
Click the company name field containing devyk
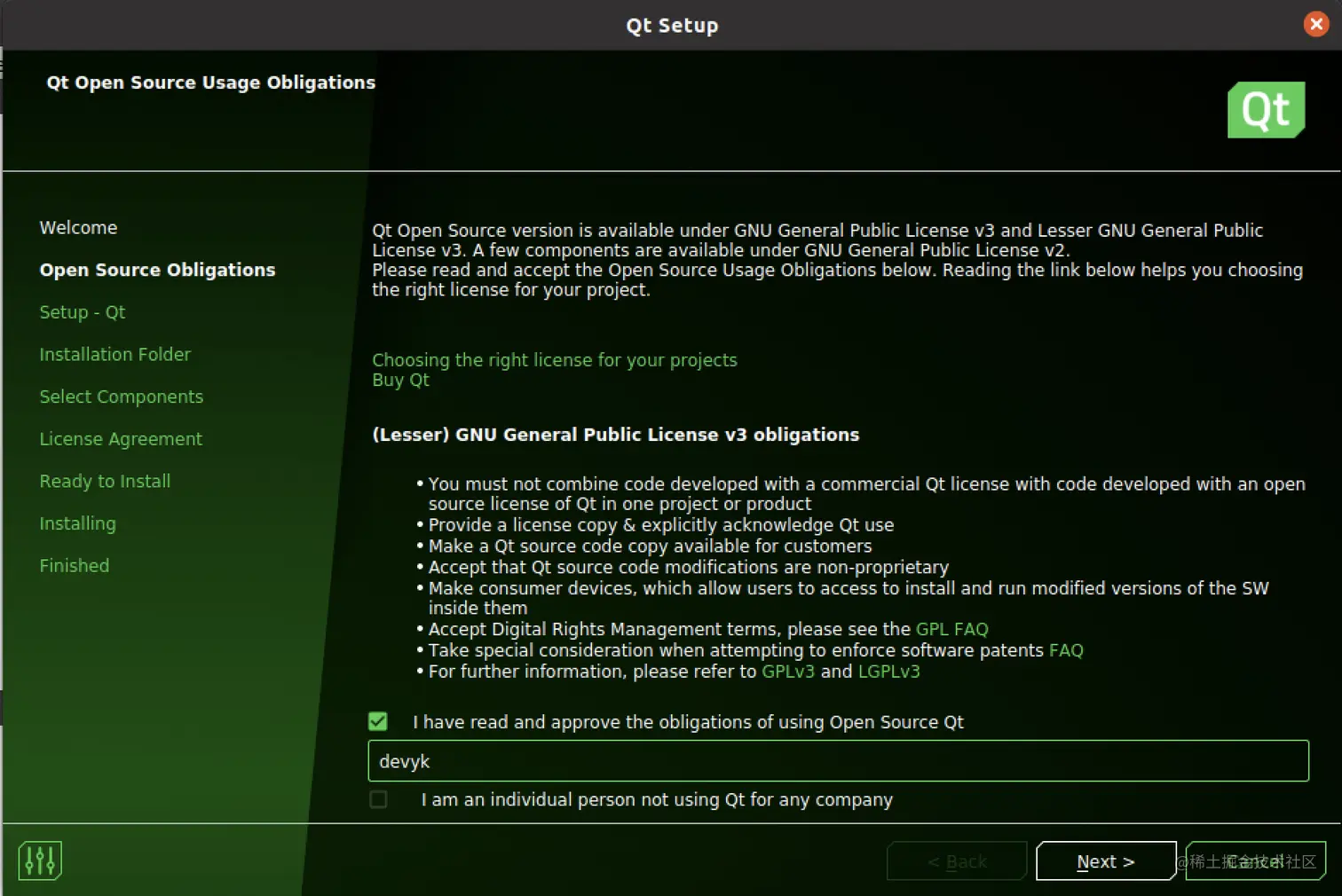(x=838, y=761)
